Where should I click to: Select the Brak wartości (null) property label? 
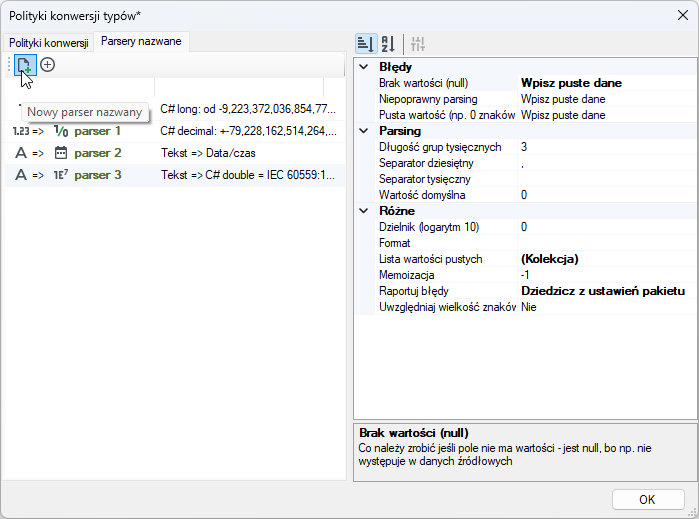click(x=424, y=83)
